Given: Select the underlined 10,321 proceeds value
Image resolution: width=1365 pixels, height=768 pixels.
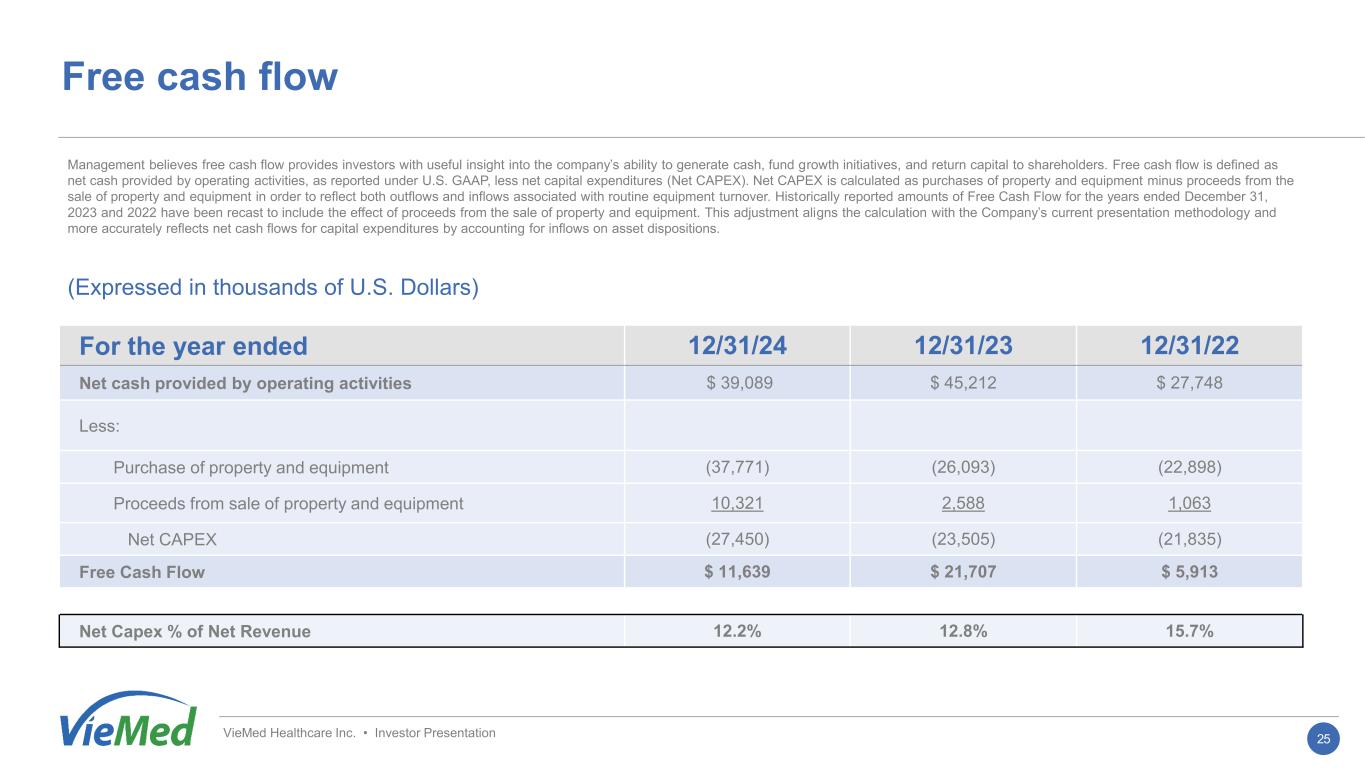Looking at the screenshot, I should pos(737,503).
